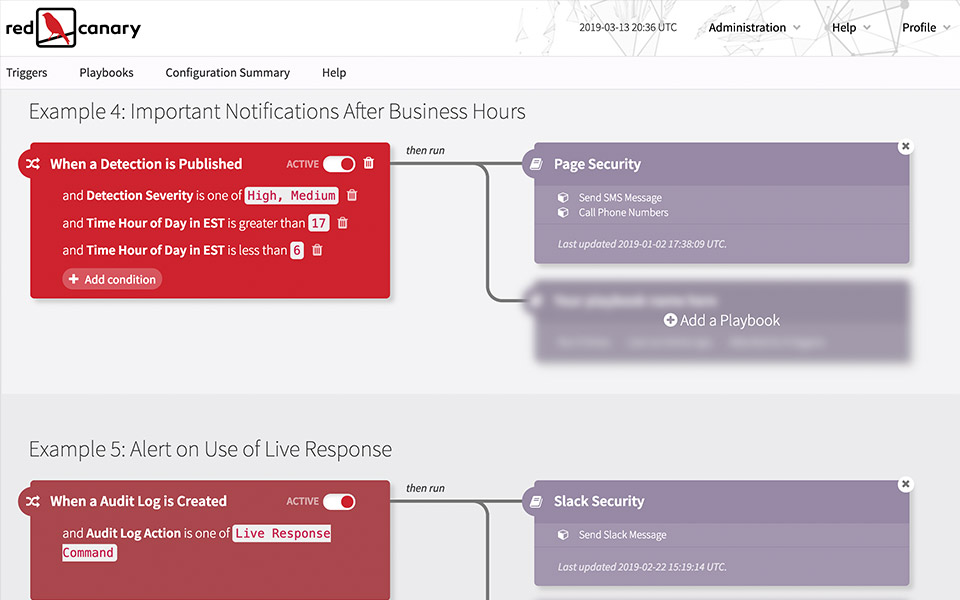The height and width of the screenshot is (600, 960).
Task: Click the Slack Security book icon
Action: pos(537,501)
